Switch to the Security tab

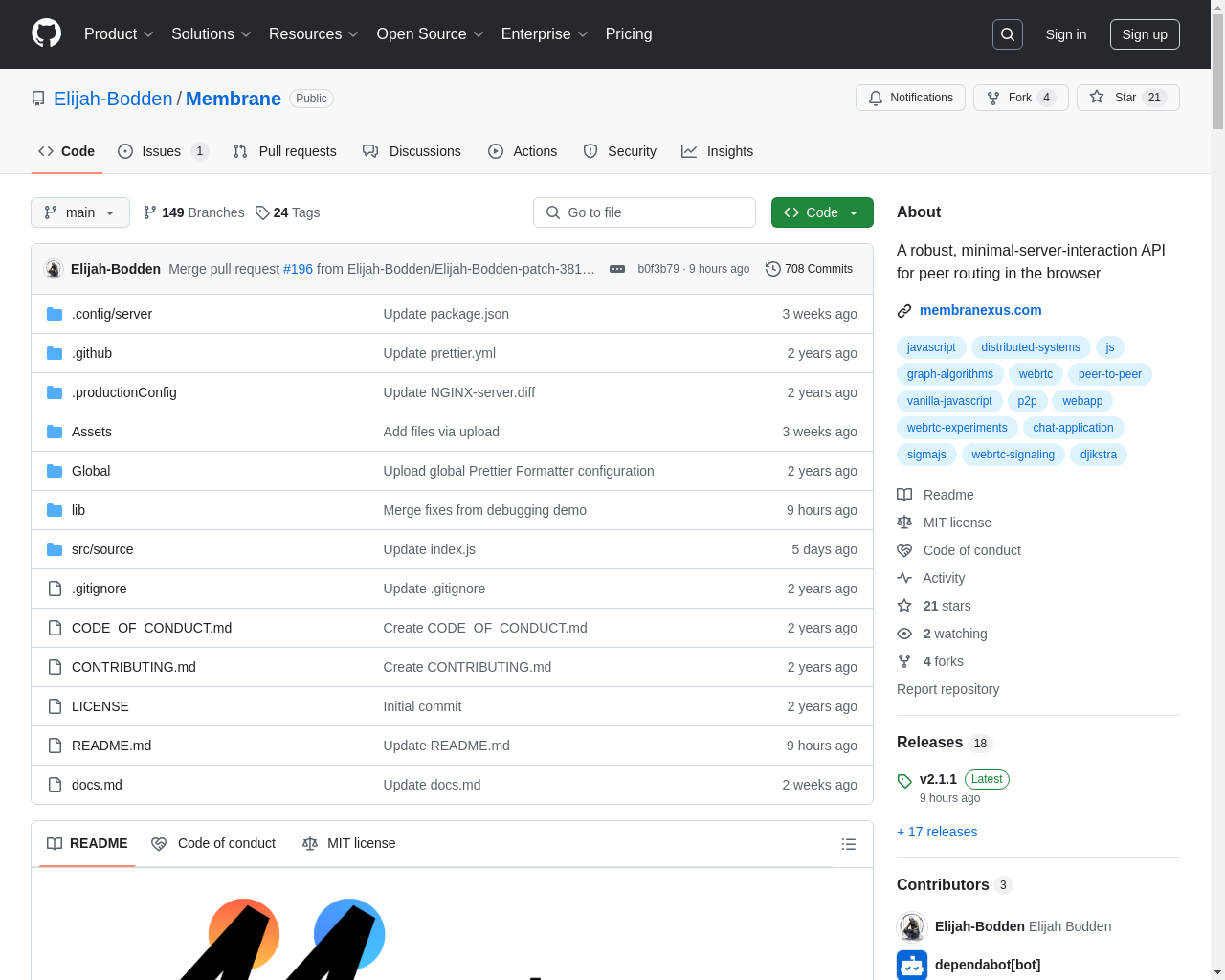[x=619, y=151]
